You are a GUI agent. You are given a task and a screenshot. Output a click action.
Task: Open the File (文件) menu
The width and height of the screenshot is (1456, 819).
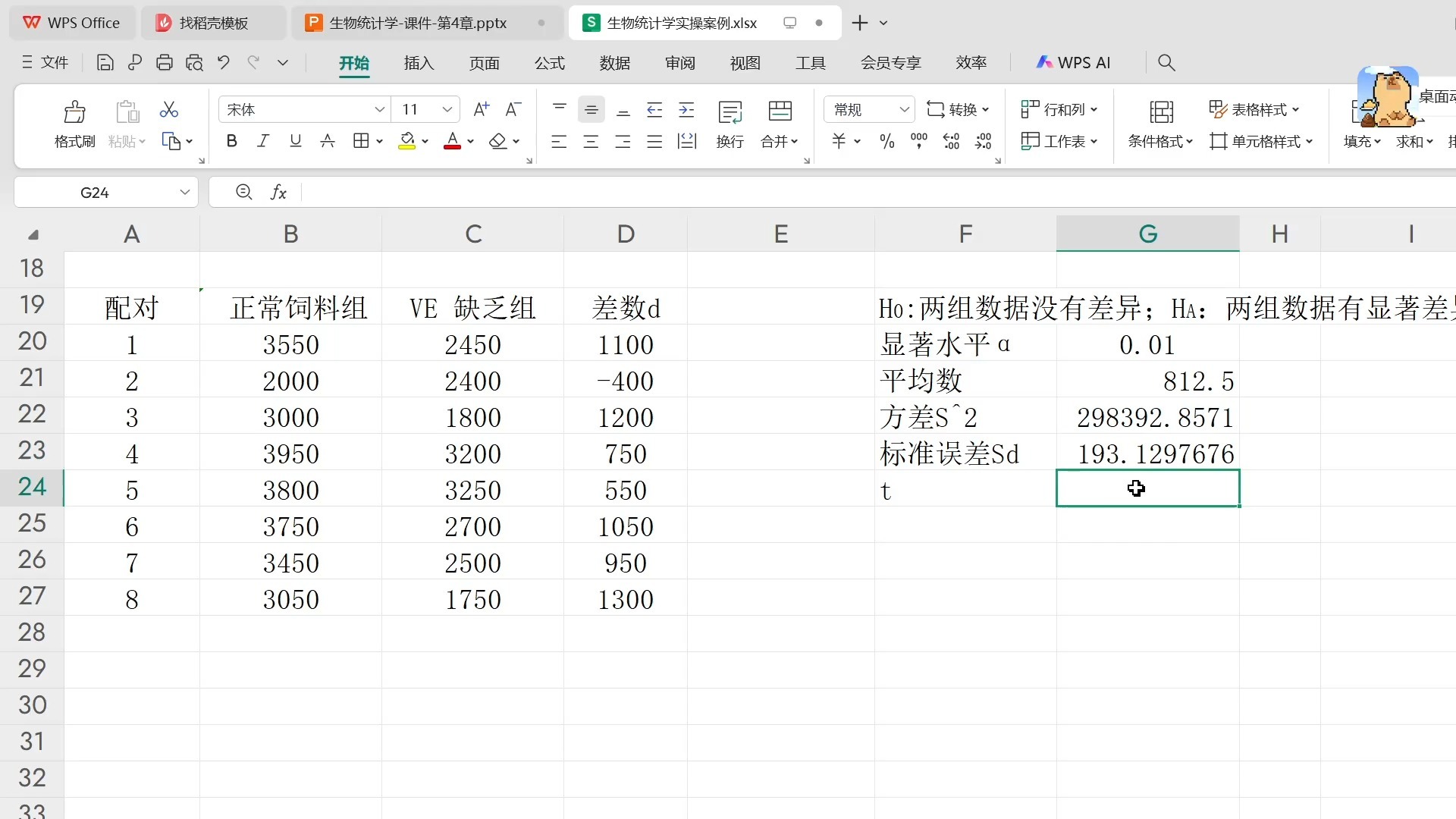click(x=45, y=63)
